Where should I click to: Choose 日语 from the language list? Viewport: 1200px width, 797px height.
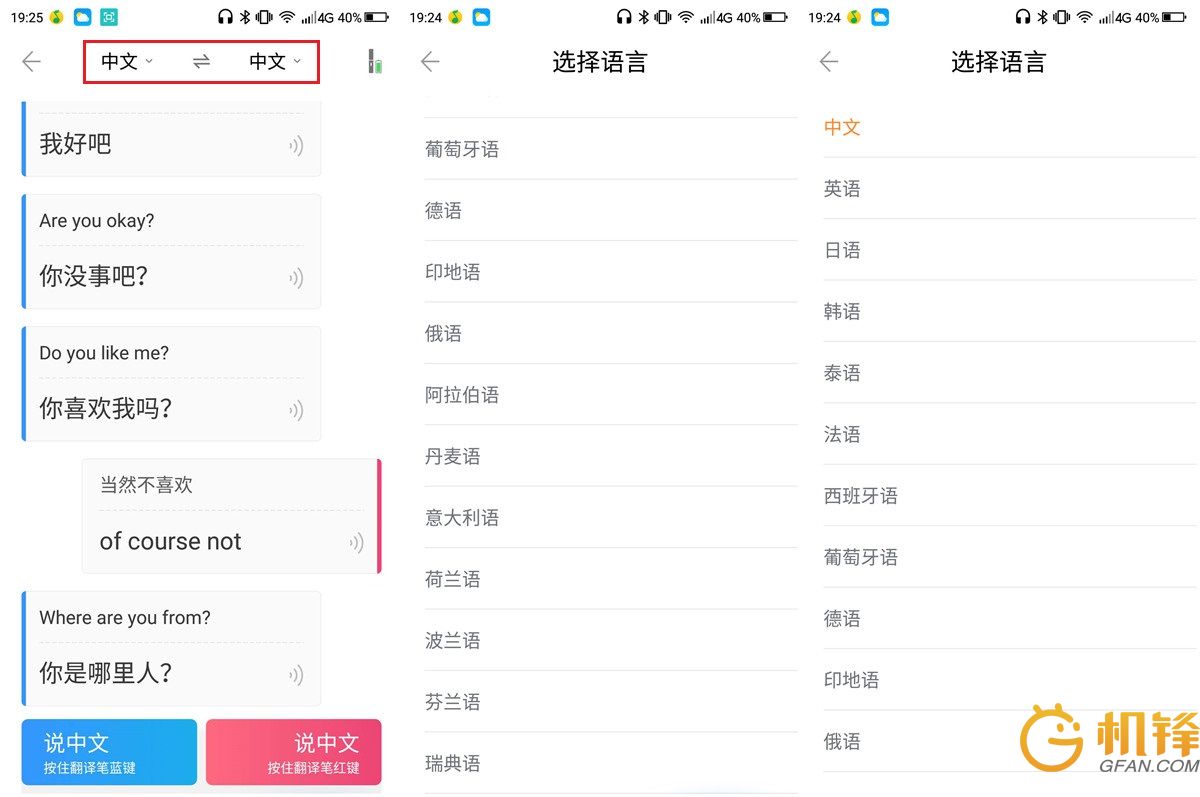point(842,250)
